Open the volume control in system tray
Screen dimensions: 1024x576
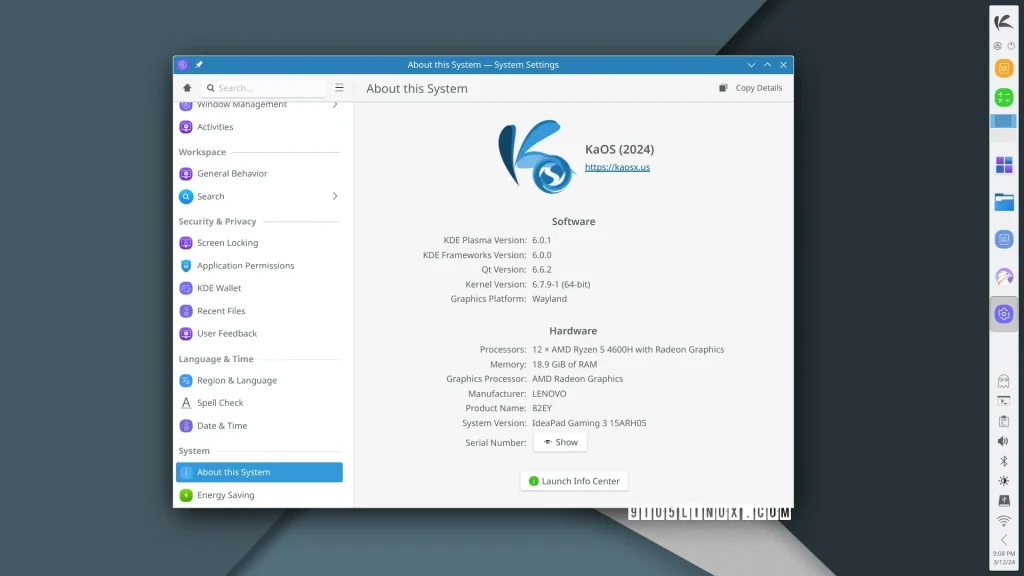pos(1003,441)
